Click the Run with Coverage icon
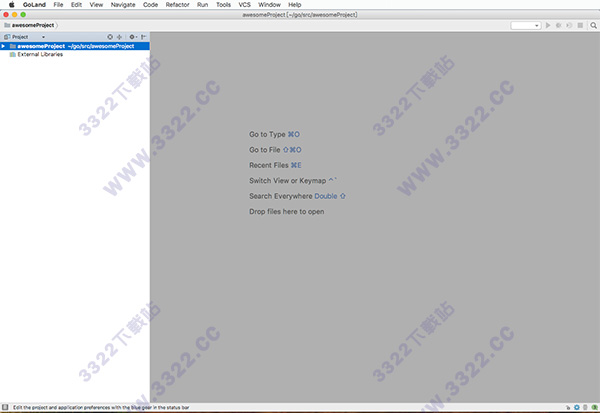 [569, 25]
